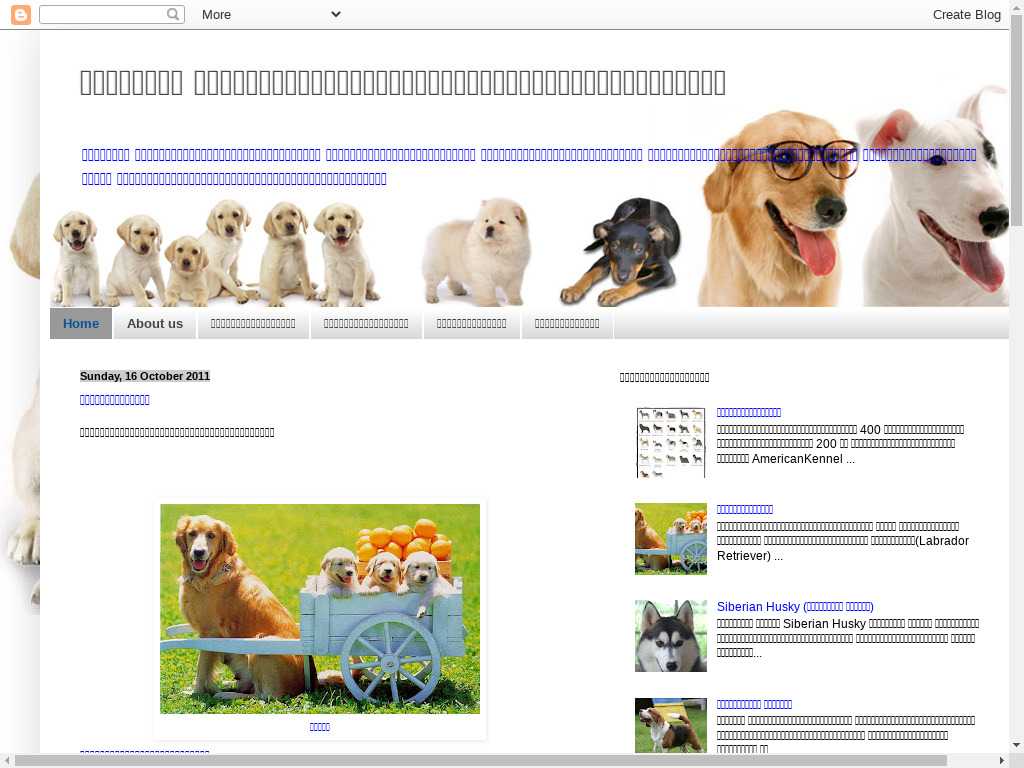1024x768 pixels.
Task: Open the fifth navigation tab
Action: pos(472,323)
